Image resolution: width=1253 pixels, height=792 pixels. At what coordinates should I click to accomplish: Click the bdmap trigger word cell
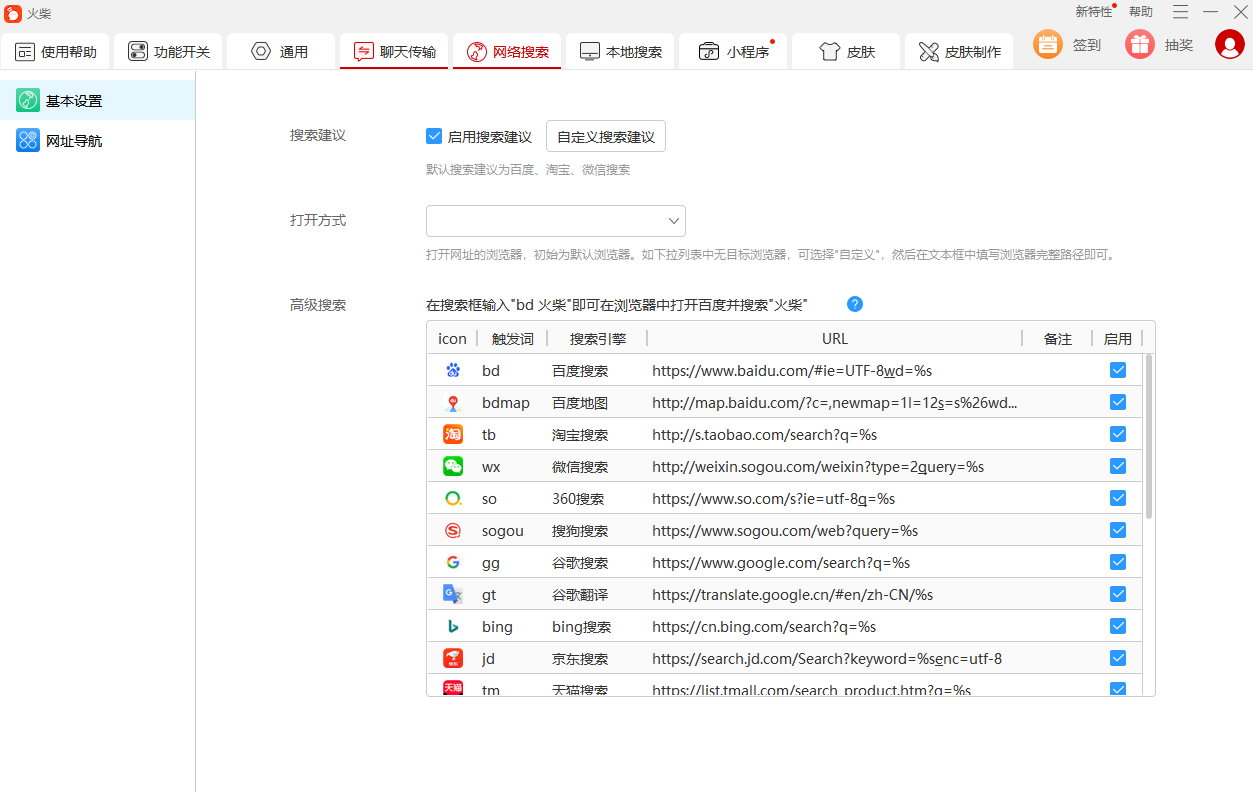click(x=506, y=402)
